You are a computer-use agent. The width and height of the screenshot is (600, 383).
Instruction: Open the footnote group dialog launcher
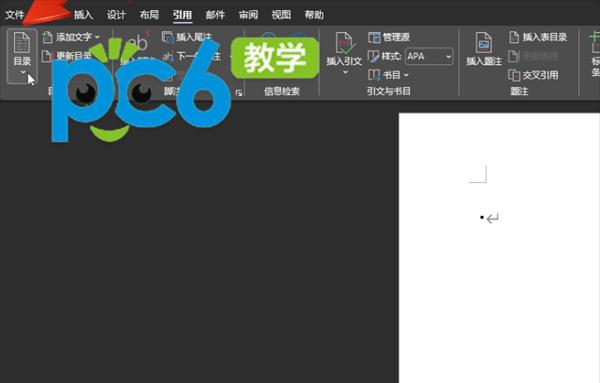pyautogui.click(x=238, y=92)
